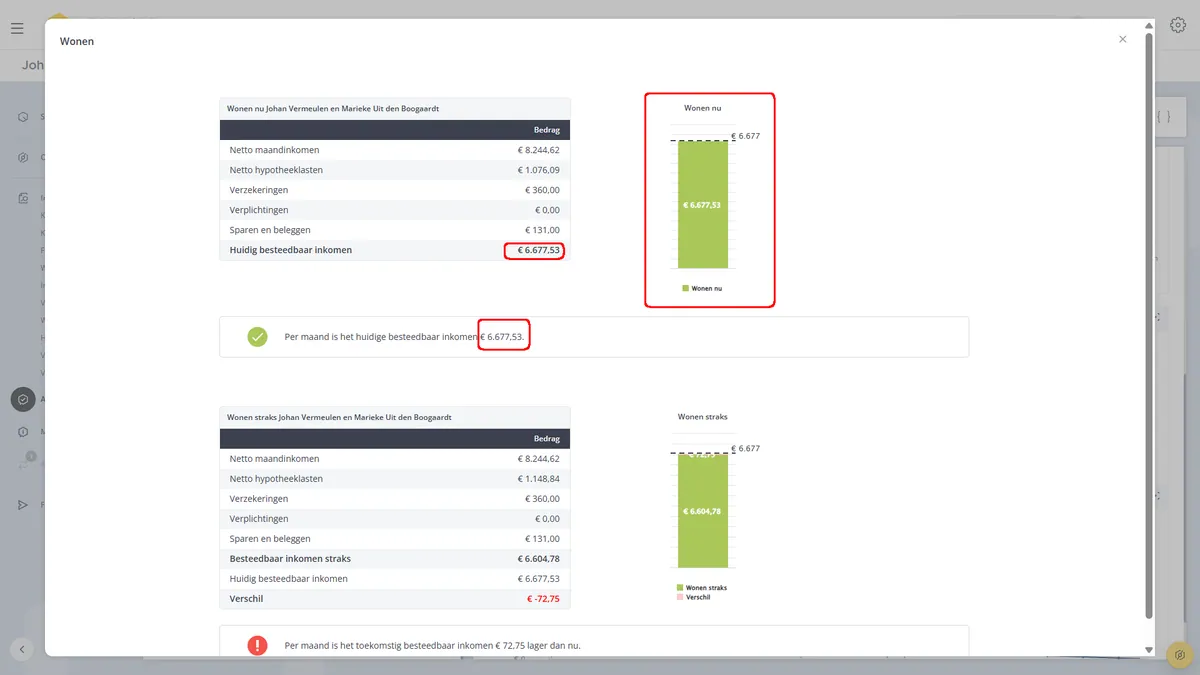This screenshot has width=1200, height=675.
Task: Open the hamburger menu in the top-left corner
Action: (17, 28)
